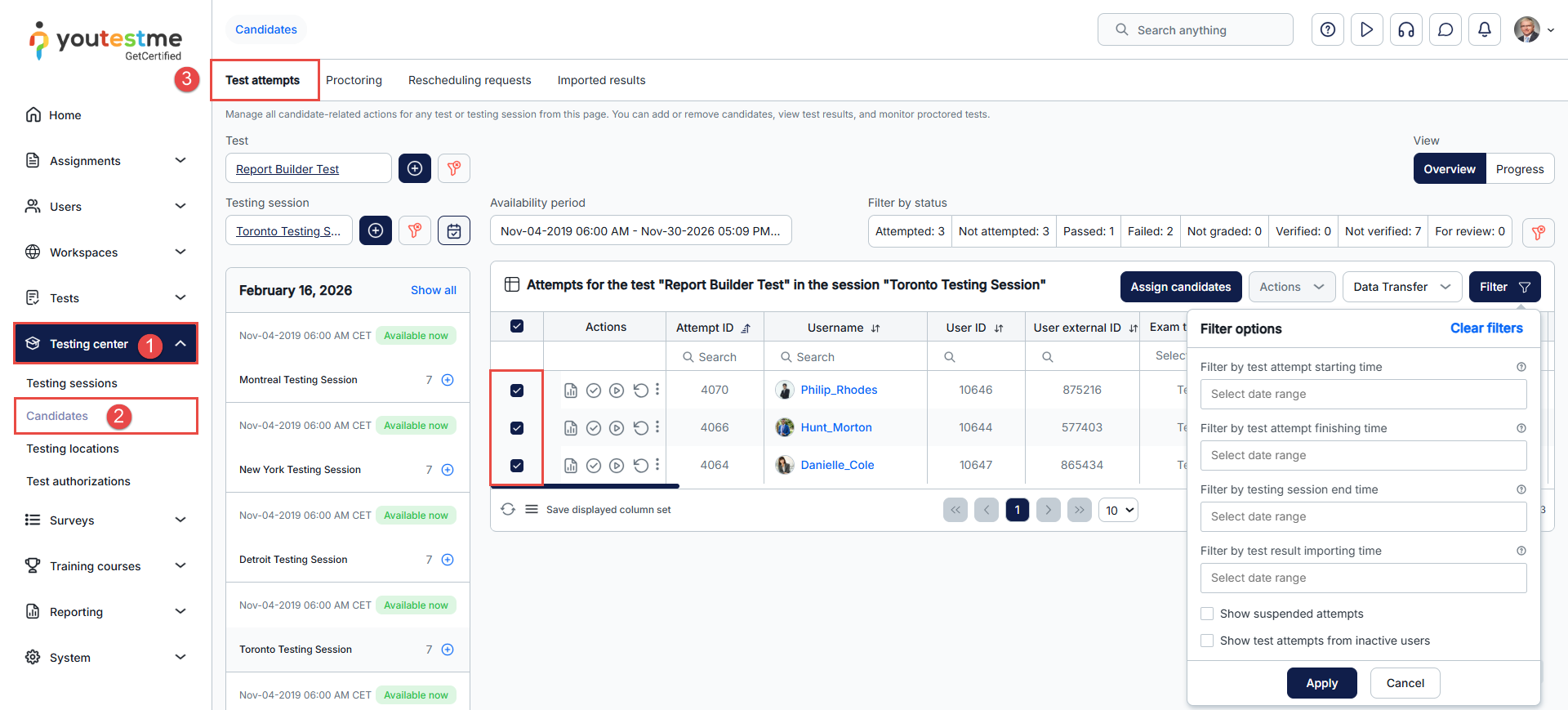The width and height of the screenshot is (1568, 710).
Task: Uncheck the row checkbox for Hunt_Morton
Action: point(517,428)
